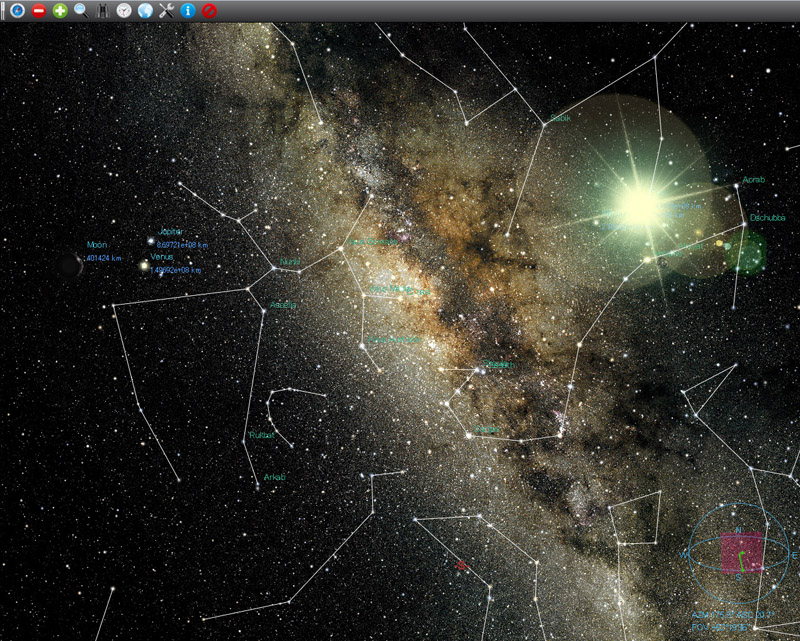The width and height of the screenshot is (800, 641).
Task: Click the toolbar drag handle grip
Action: point(3,11)
